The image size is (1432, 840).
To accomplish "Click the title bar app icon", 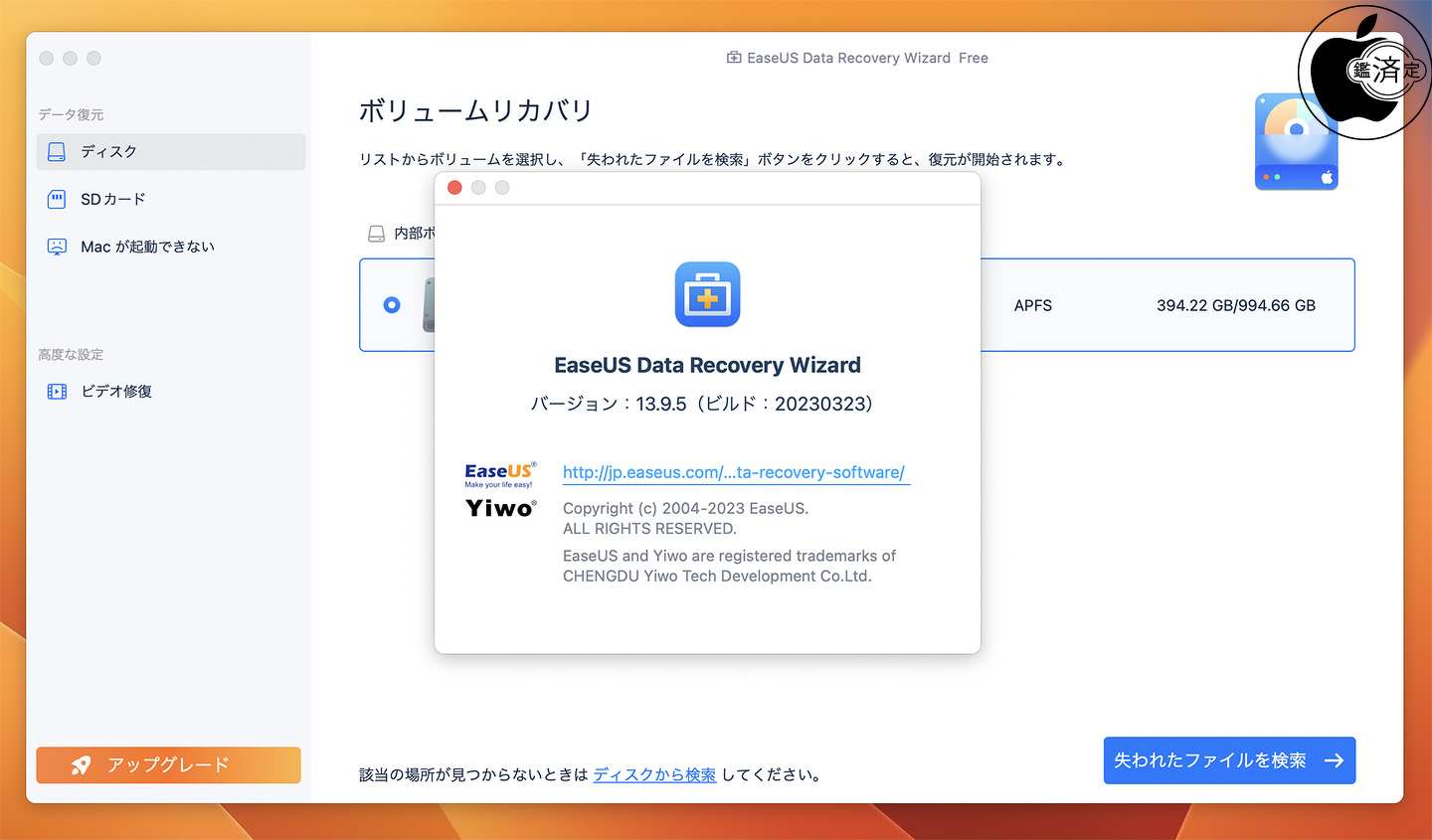I will coord(734,58).
